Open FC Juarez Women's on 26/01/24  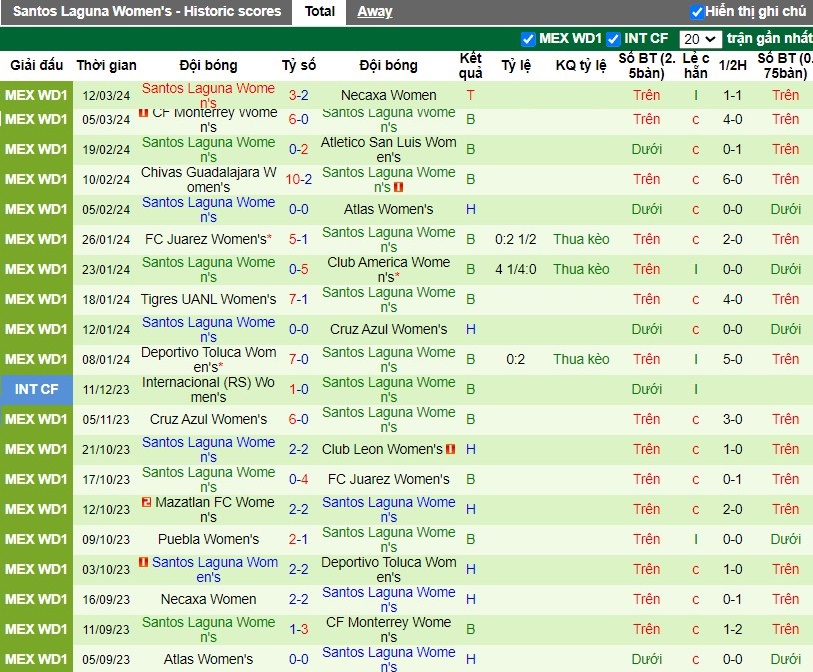coord(208,239)
